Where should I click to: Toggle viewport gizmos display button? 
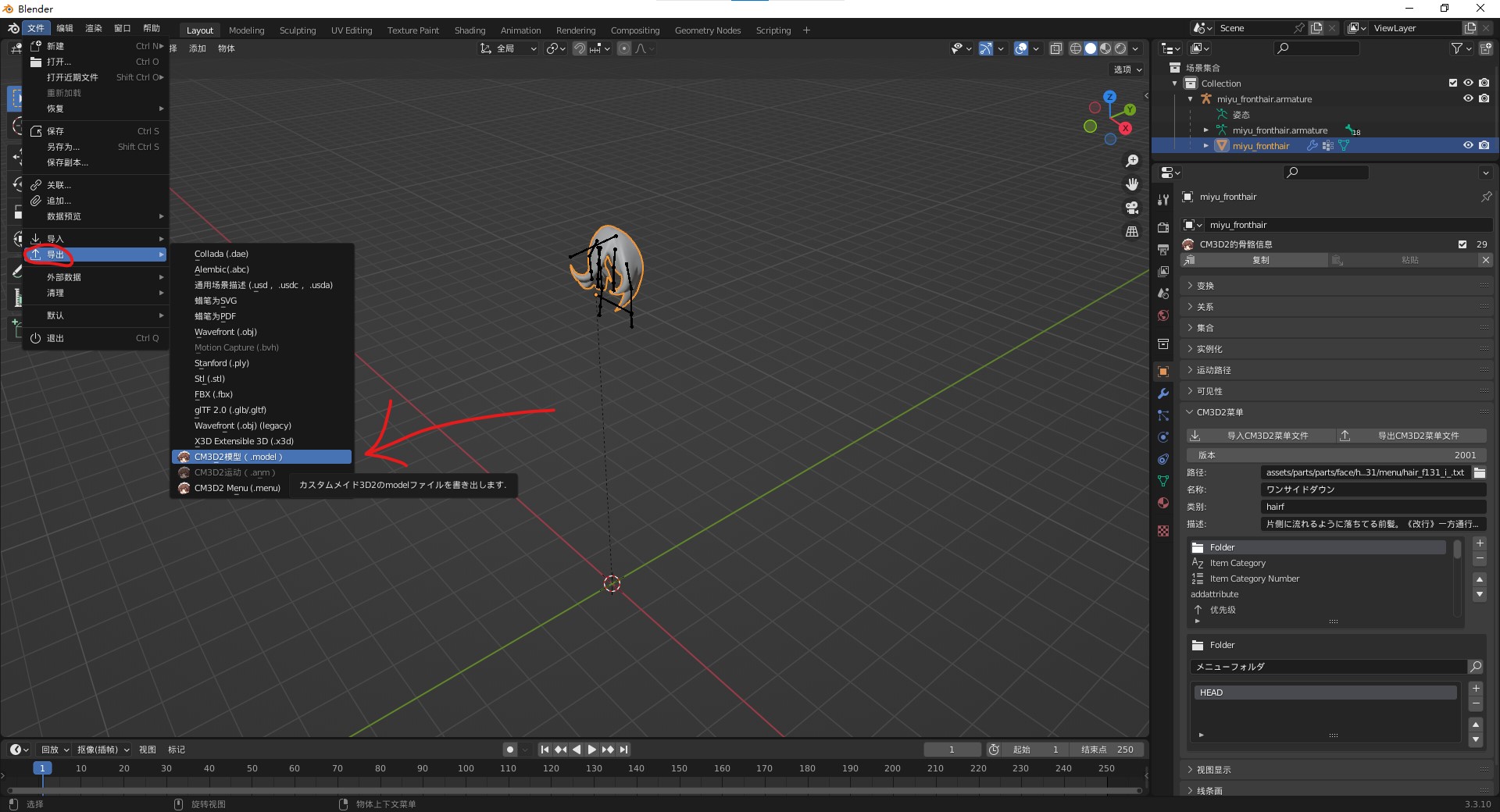point(986,48)
